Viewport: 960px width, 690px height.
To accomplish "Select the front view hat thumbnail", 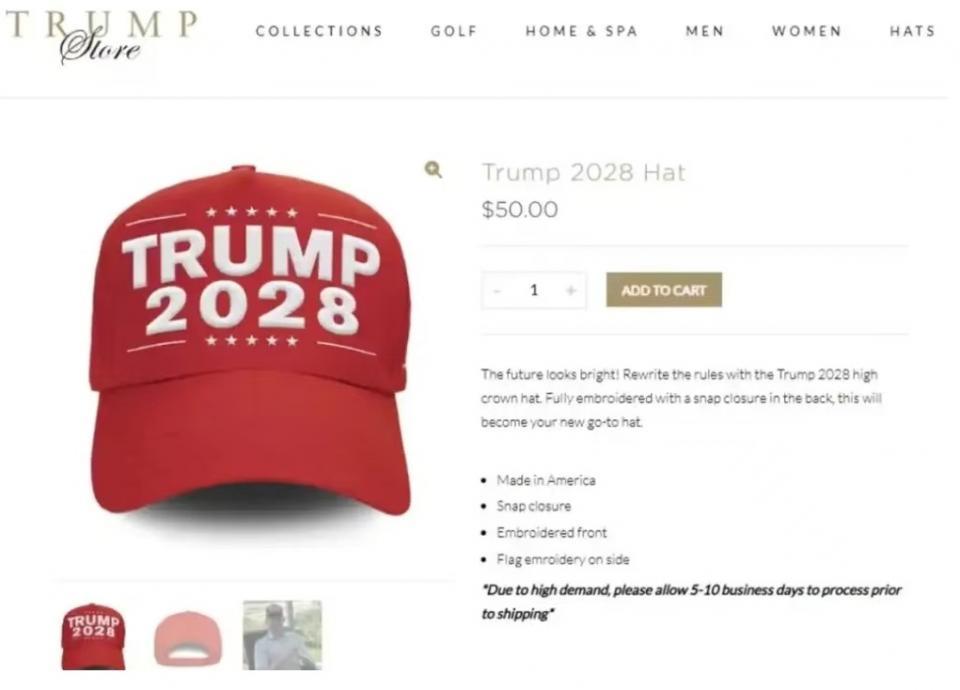I will coord(93,636).
